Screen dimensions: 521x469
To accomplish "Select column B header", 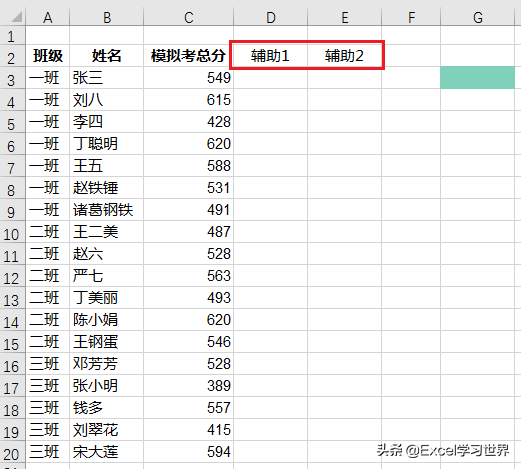I will (107, 17).
